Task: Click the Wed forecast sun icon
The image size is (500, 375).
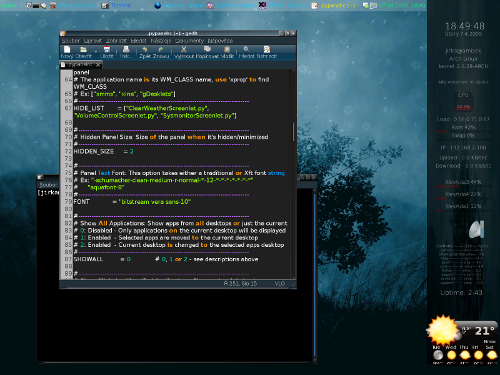Action: [x=451, y=355]
